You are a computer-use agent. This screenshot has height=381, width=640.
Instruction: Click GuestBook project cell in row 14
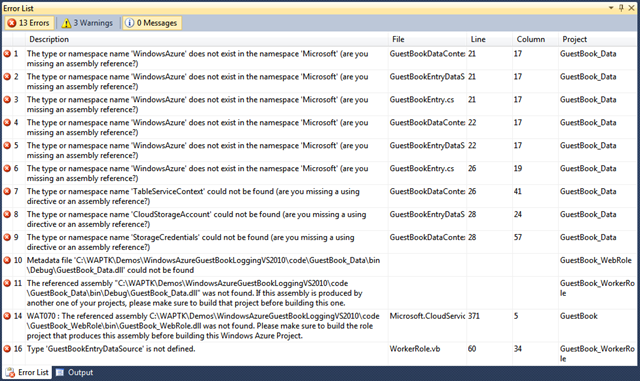tap(578, 316)
